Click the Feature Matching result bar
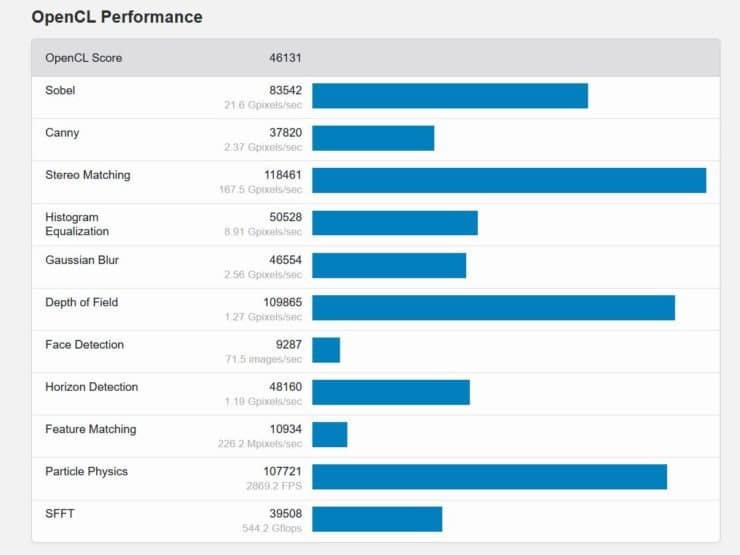Screen dimensions: 740x555 pos(330,434)
